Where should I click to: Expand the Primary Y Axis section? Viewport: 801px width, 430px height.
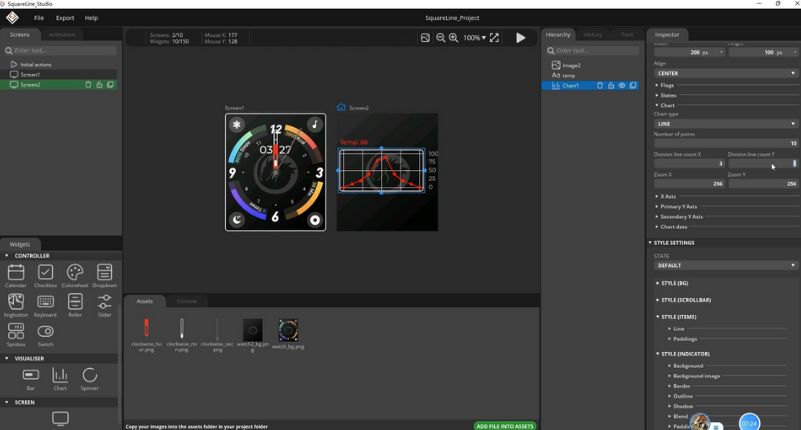(x=679, y=207)
